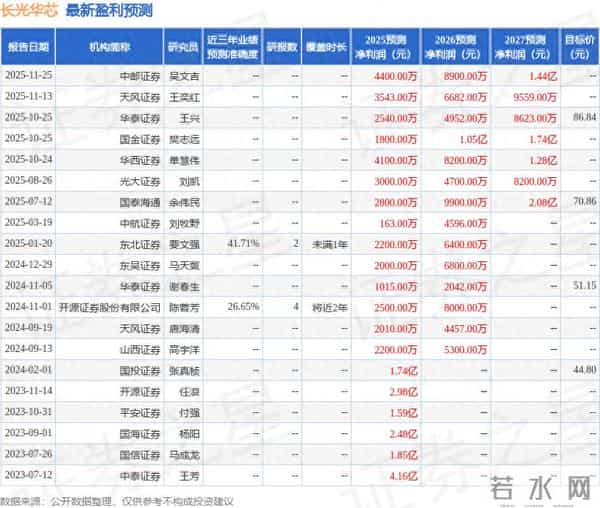Viewport: 600px width, 508px height.
Task: Click the 将近2年 coverage cell
Action: point(329,308)
